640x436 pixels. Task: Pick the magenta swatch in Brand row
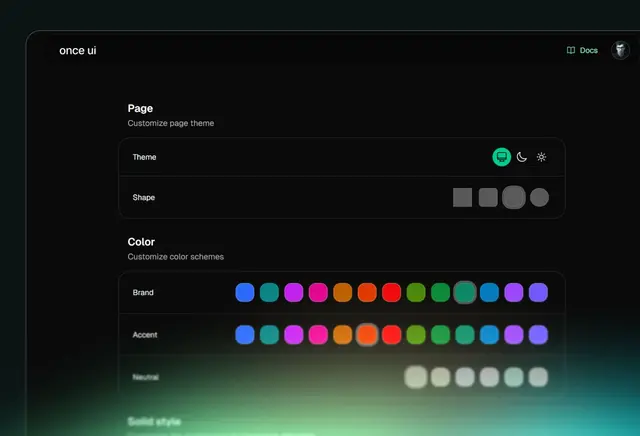(294, 292)
